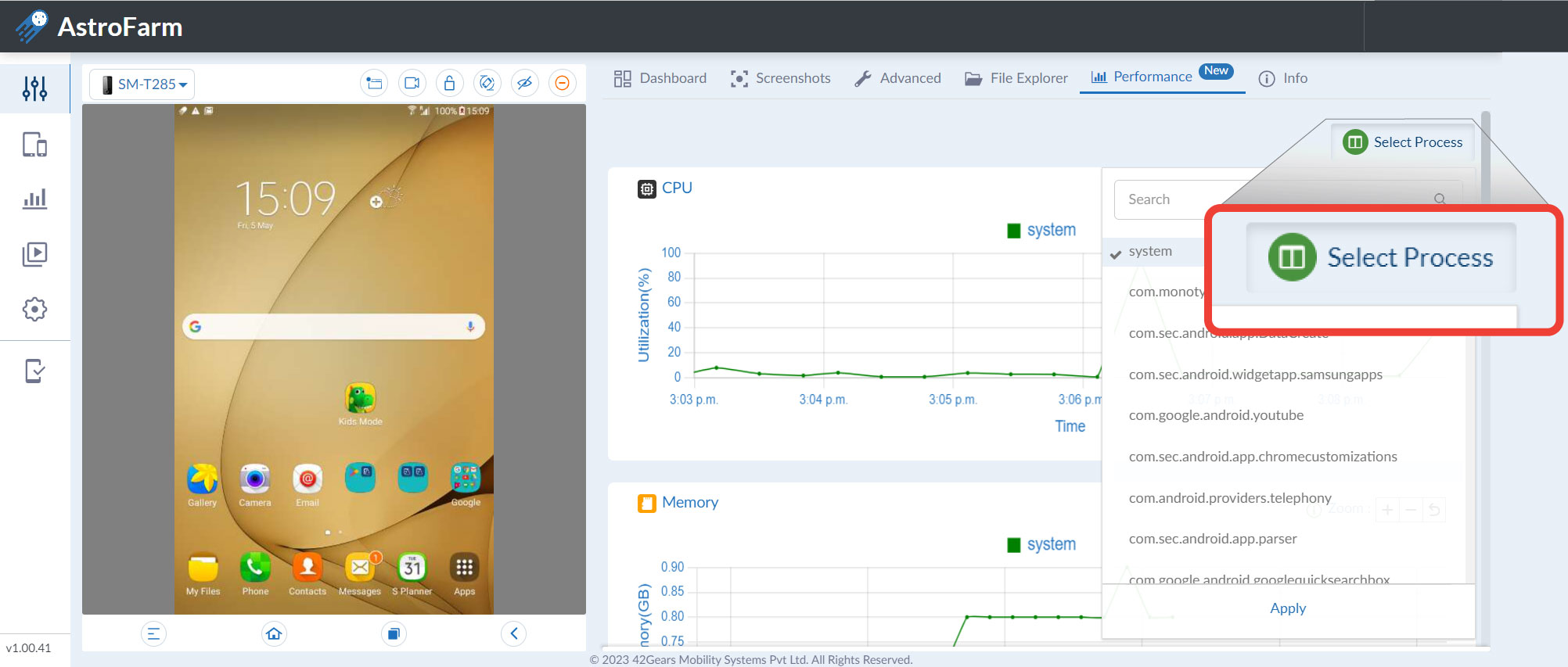Open the device control sliders sidebar icon
Image resolution: width=1568 pixels, height=667 pixels.
point(34,88)
